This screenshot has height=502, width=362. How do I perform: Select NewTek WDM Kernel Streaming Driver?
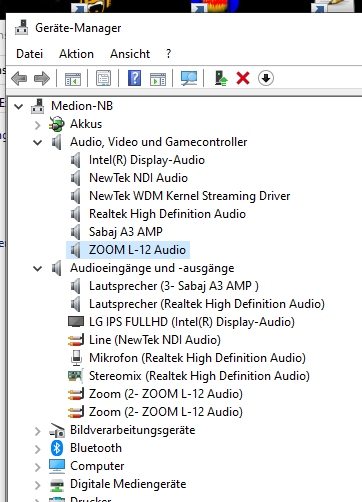190,196
